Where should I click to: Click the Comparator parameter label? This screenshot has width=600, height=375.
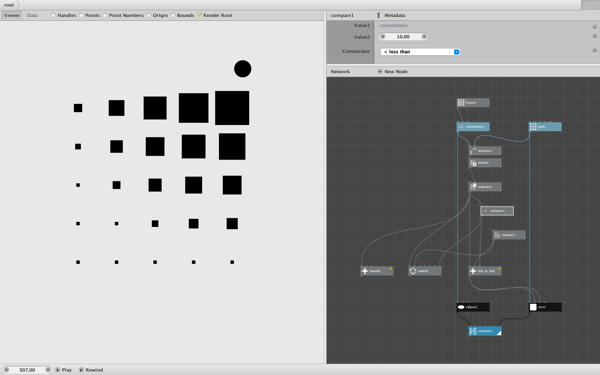(356, 51)
